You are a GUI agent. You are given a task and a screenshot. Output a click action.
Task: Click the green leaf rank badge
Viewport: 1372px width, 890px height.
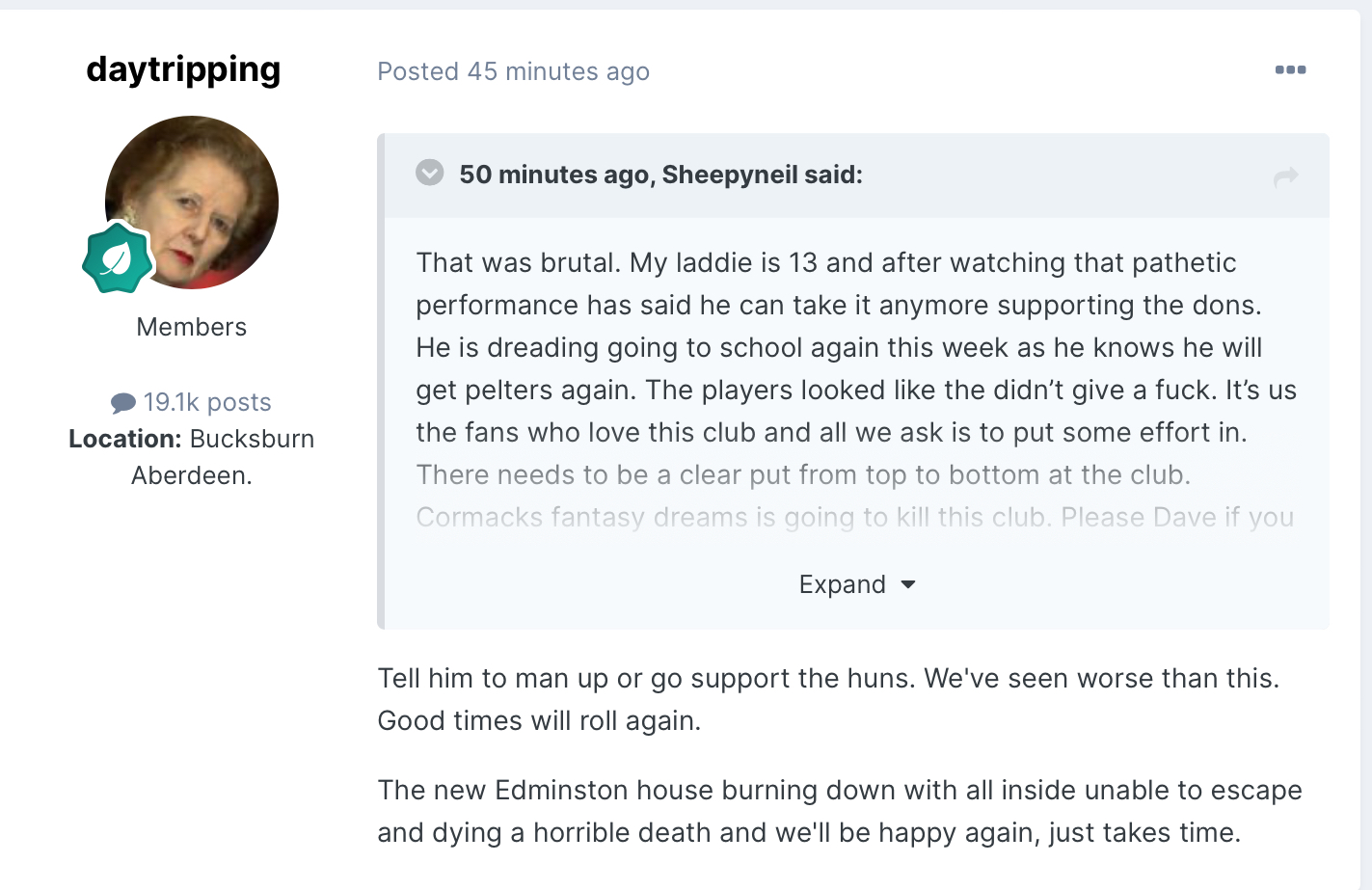(x=117, y=257)
